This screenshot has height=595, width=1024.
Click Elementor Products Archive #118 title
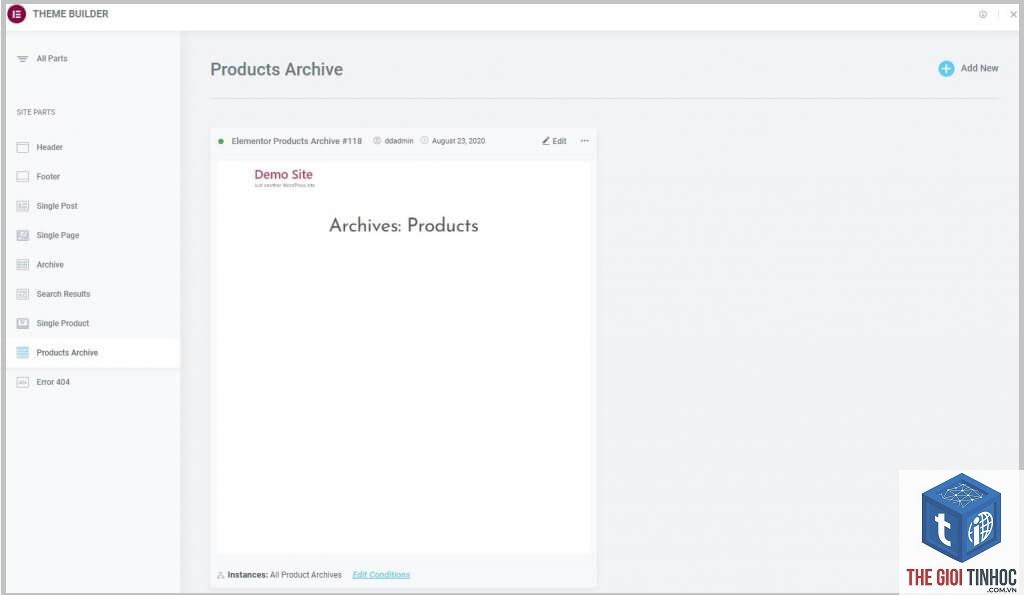click(x=296, y=141)
